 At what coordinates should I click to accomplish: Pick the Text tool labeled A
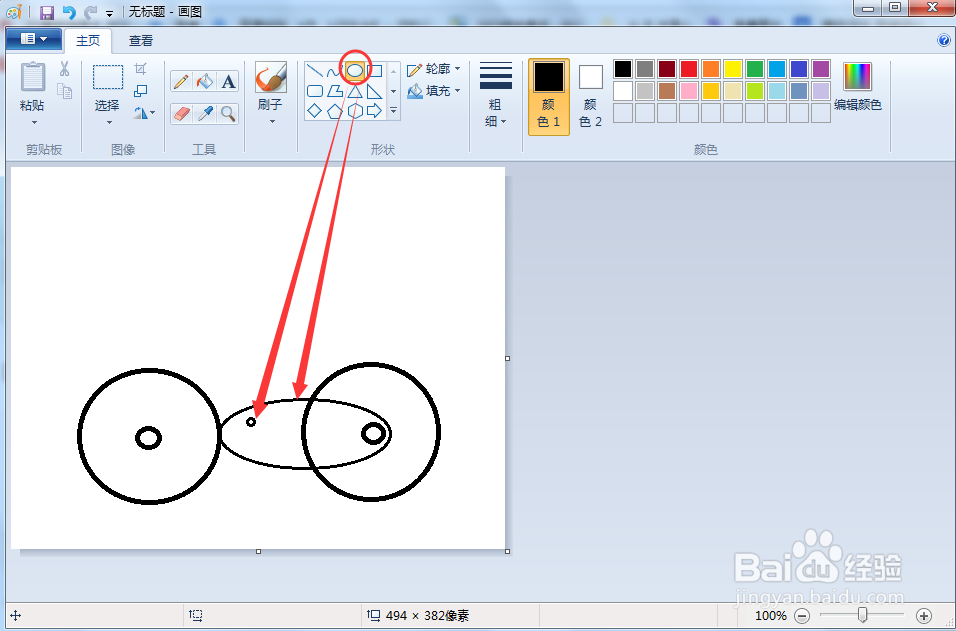coord(227,82)
